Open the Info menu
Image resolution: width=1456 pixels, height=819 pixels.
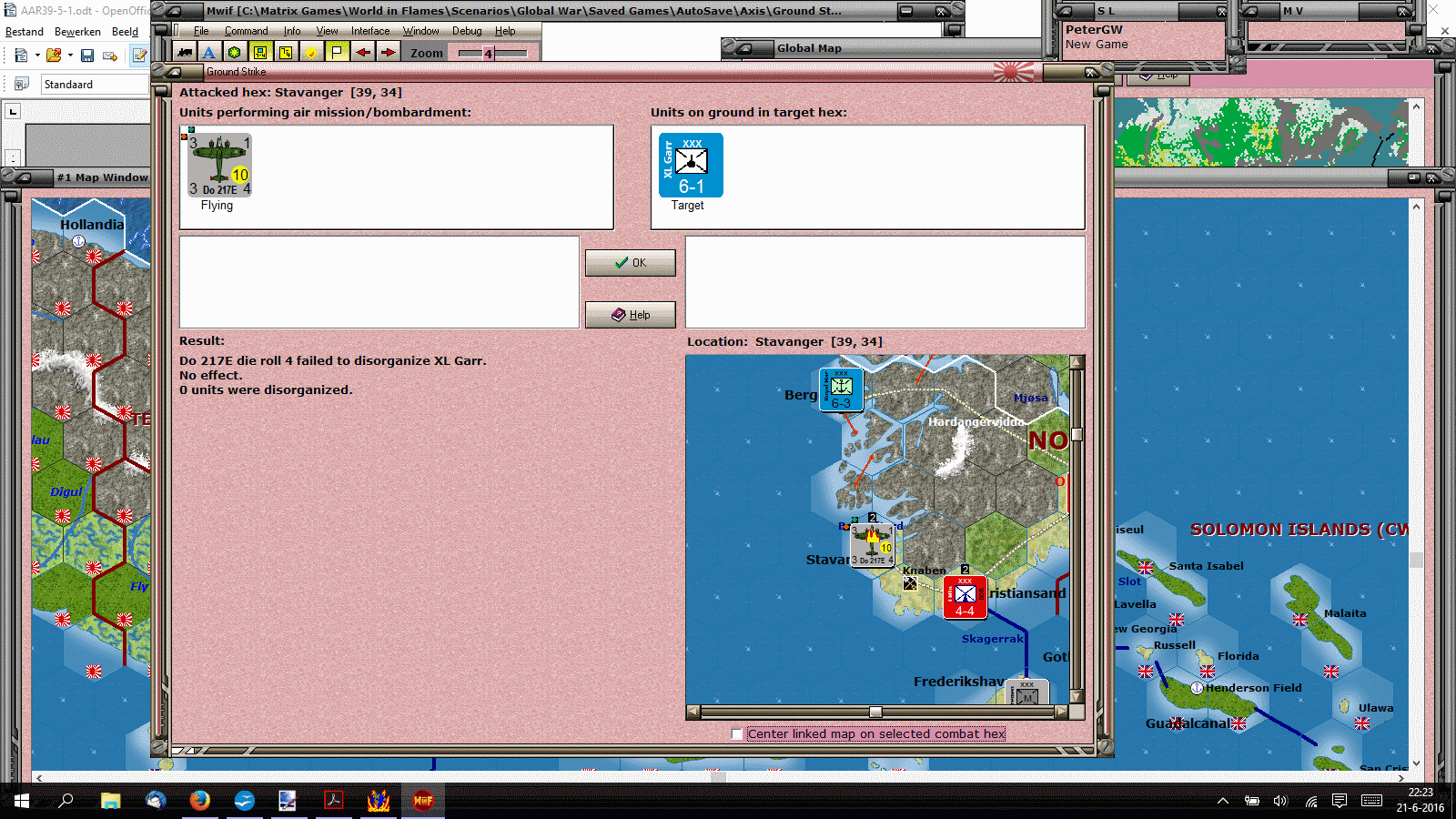(292, 31)
